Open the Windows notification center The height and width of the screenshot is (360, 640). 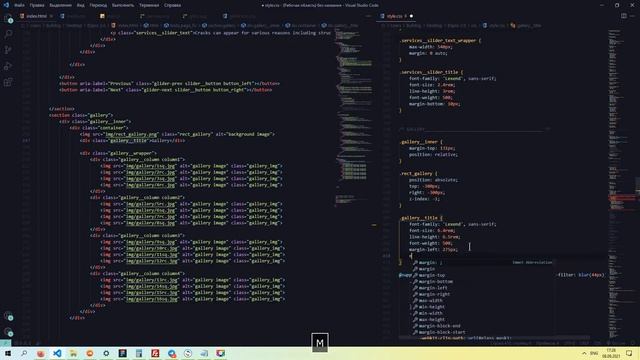click(629, 353)
